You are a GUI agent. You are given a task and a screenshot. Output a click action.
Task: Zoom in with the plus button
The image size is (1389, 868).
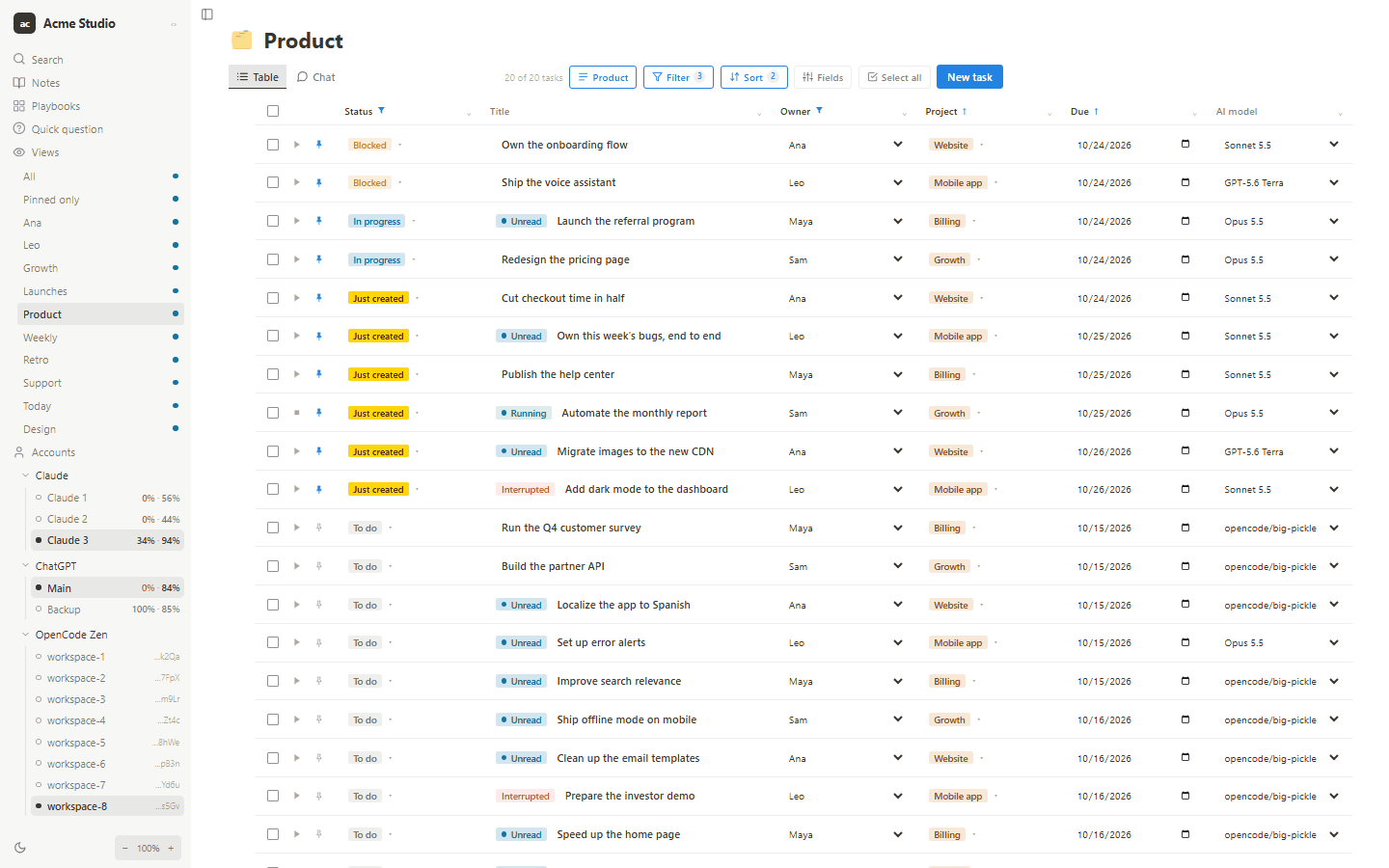coord(171,848)
